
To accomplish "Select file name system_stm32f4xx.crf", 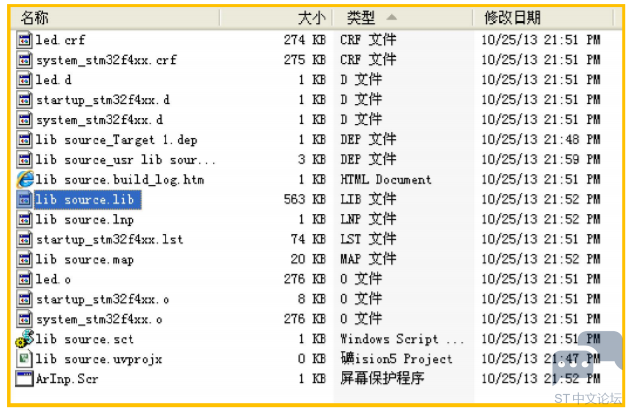I will point(106,60).
